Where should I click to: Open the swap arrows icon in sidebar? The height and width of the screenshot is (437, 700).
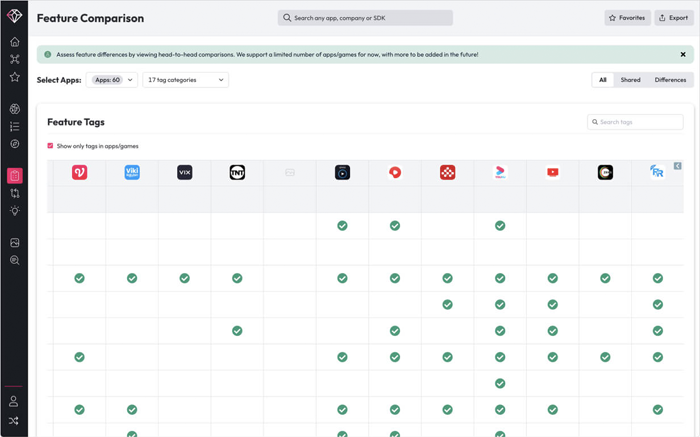click(15, 193)
